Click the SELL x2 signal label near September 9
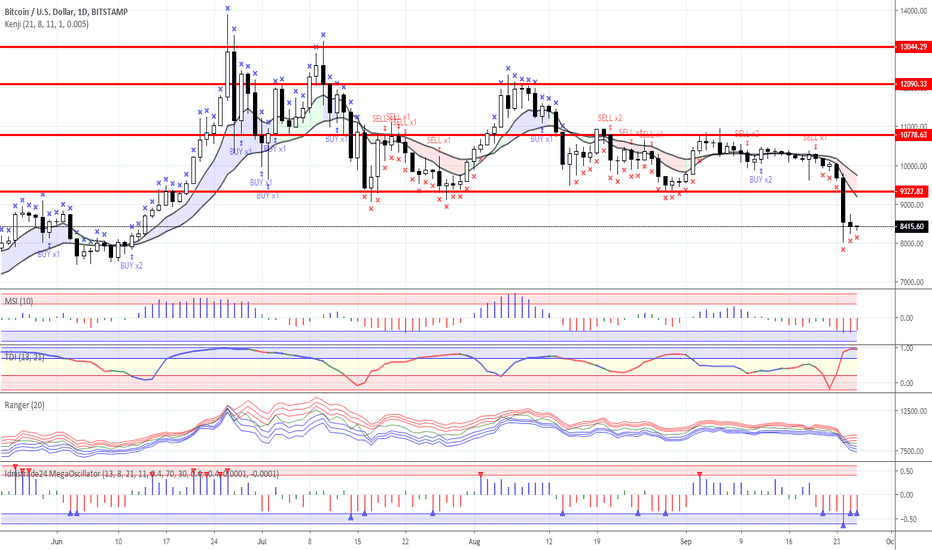Viewport: 932px width, 550px height. pyautogui.click(x=747, y=134)
